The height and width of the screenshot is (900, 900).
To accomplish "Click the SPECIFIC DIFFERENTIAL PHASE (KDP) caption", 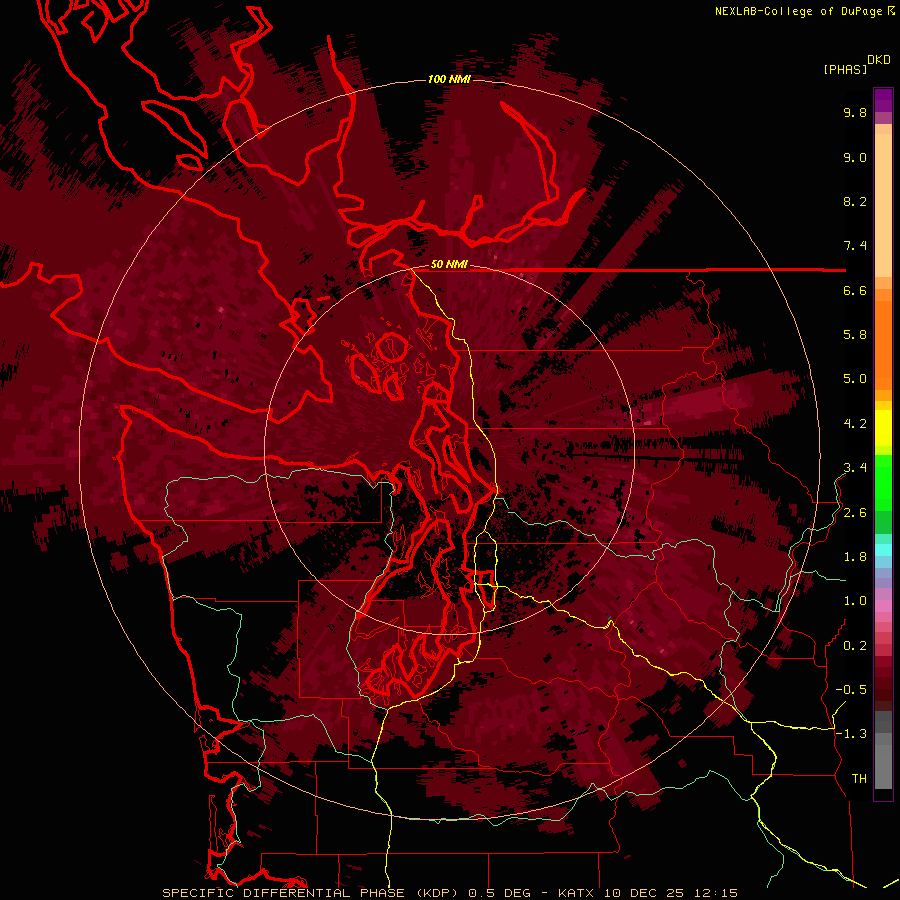I will tap(309, 893).
